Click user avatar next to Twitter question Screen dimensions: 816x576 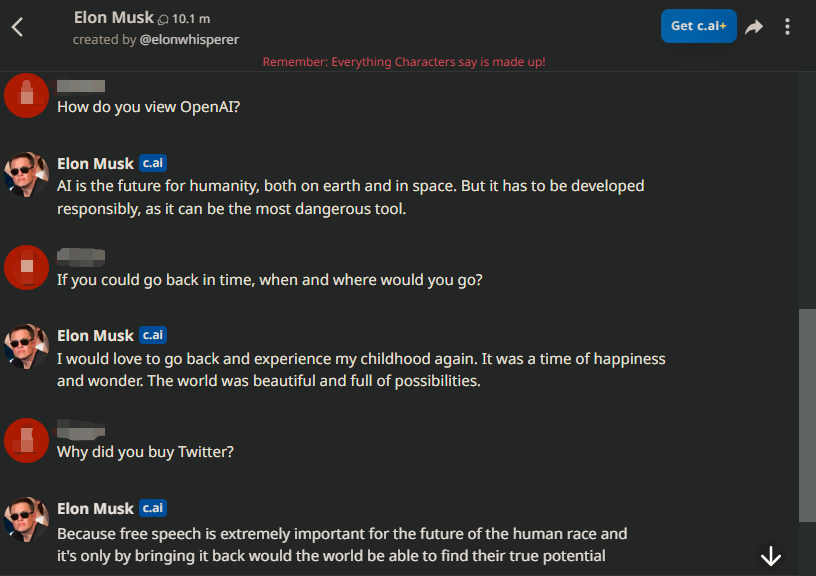pyautogui.click(x=27, y=440)
